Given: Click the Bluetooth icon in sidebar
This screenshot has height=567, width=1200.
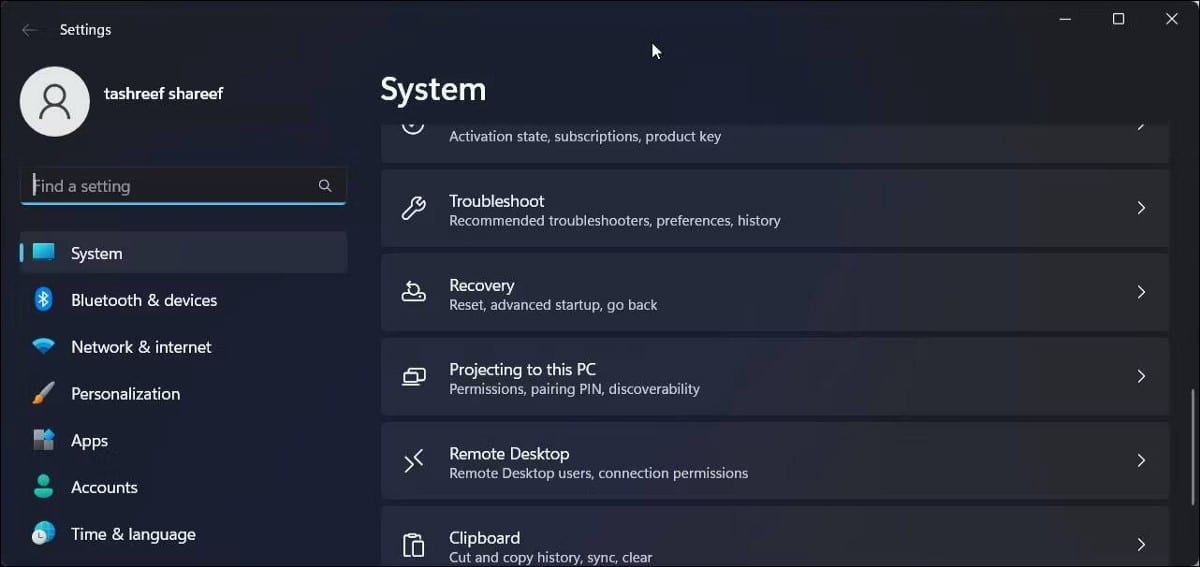Looking at the screenshot, I should (43, 300).
